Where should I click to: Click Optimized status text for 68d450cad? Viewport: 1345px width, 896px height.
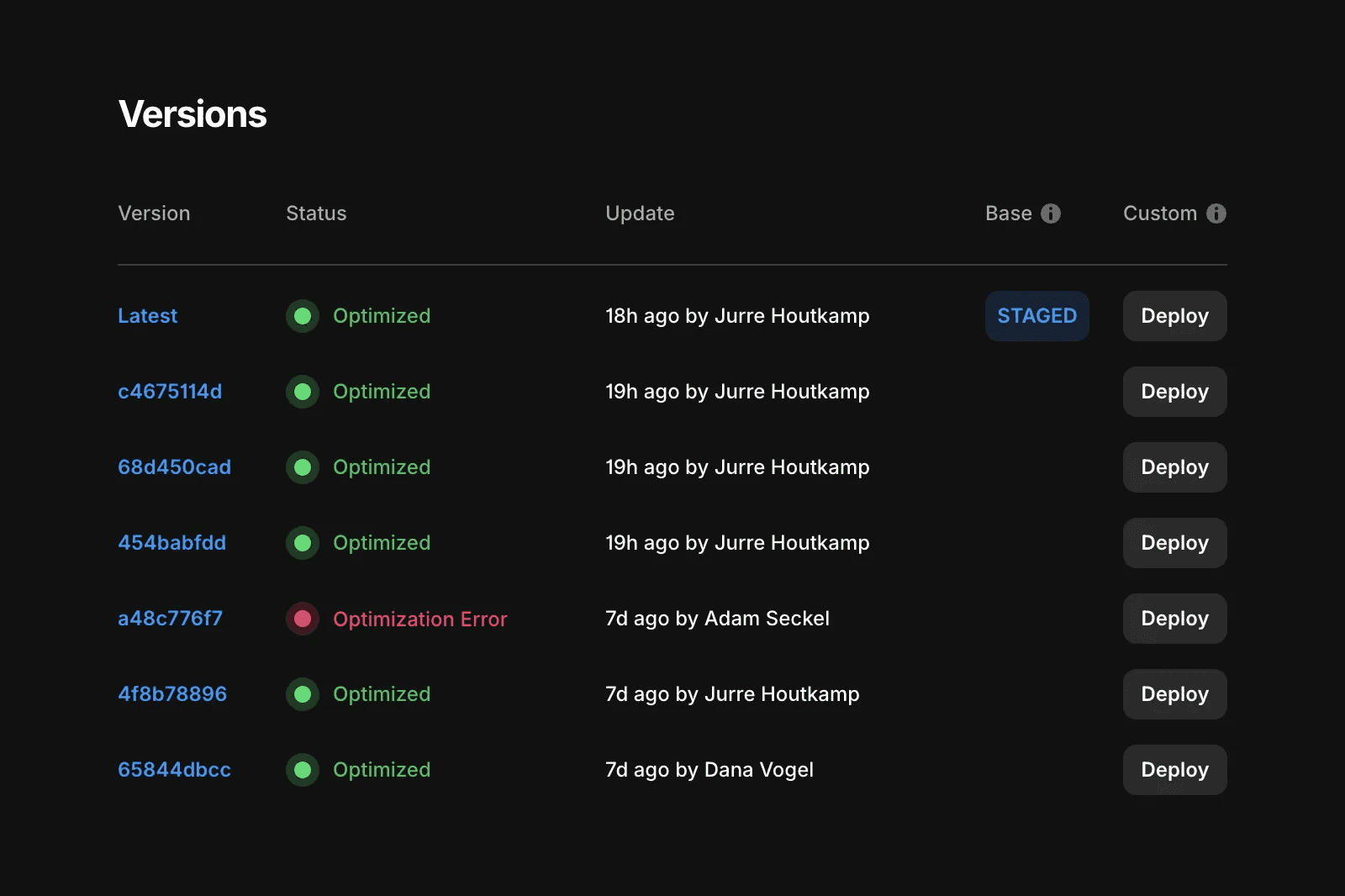[382, 467]
